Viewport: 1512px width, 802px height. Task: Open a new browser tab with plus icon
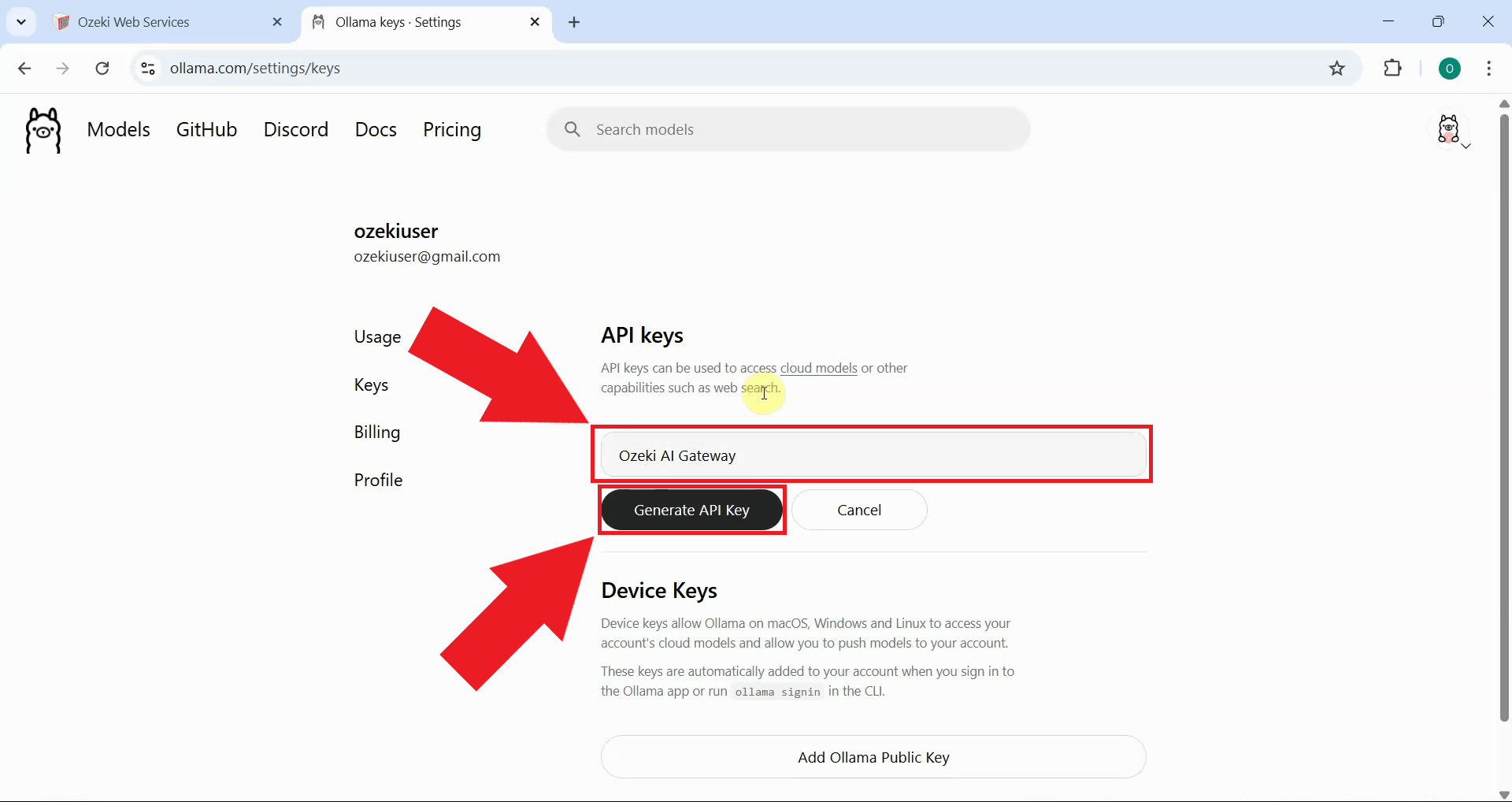575,22
